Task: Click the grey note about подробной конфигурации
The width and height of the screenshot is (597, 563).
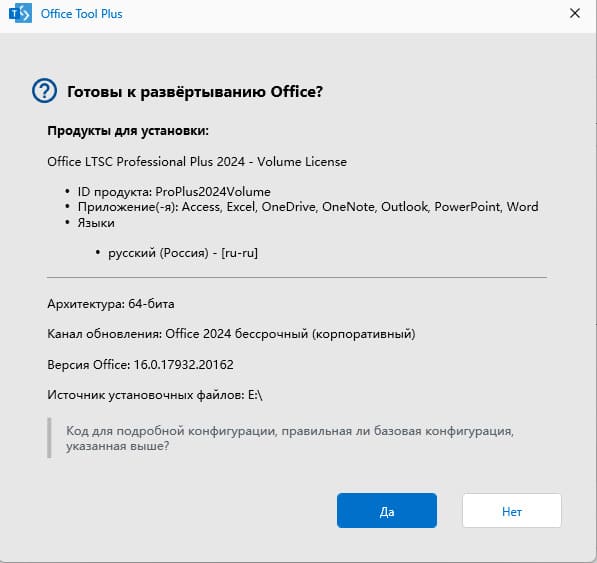Action: [x=290, y=438]
